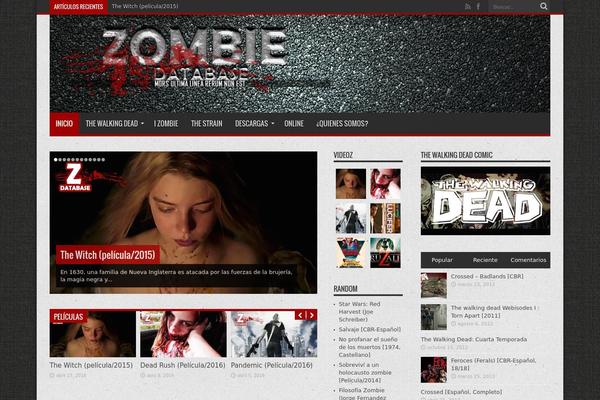Focus the search input field
This screenshot has width=600, height=400.
pos(514,7)
